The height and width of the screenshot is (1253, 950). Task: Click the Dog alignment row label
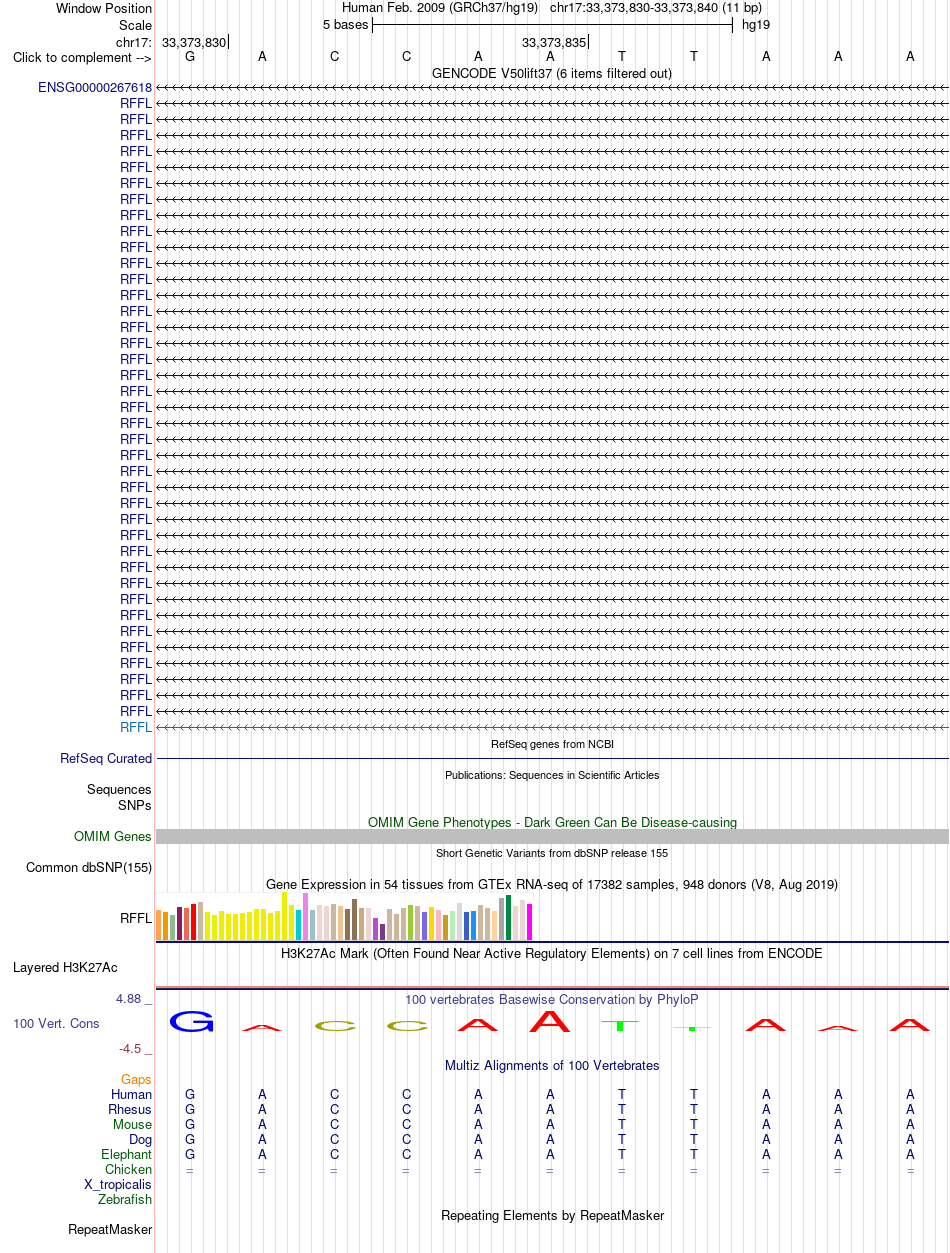141,1140
